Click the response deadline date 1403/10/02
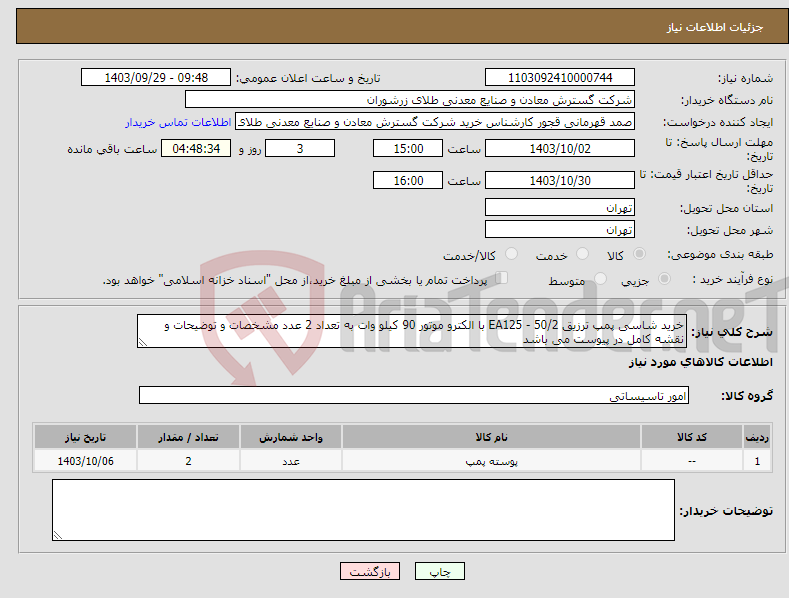789x598 pixels. pyautogui.click(x=560, y=148)
